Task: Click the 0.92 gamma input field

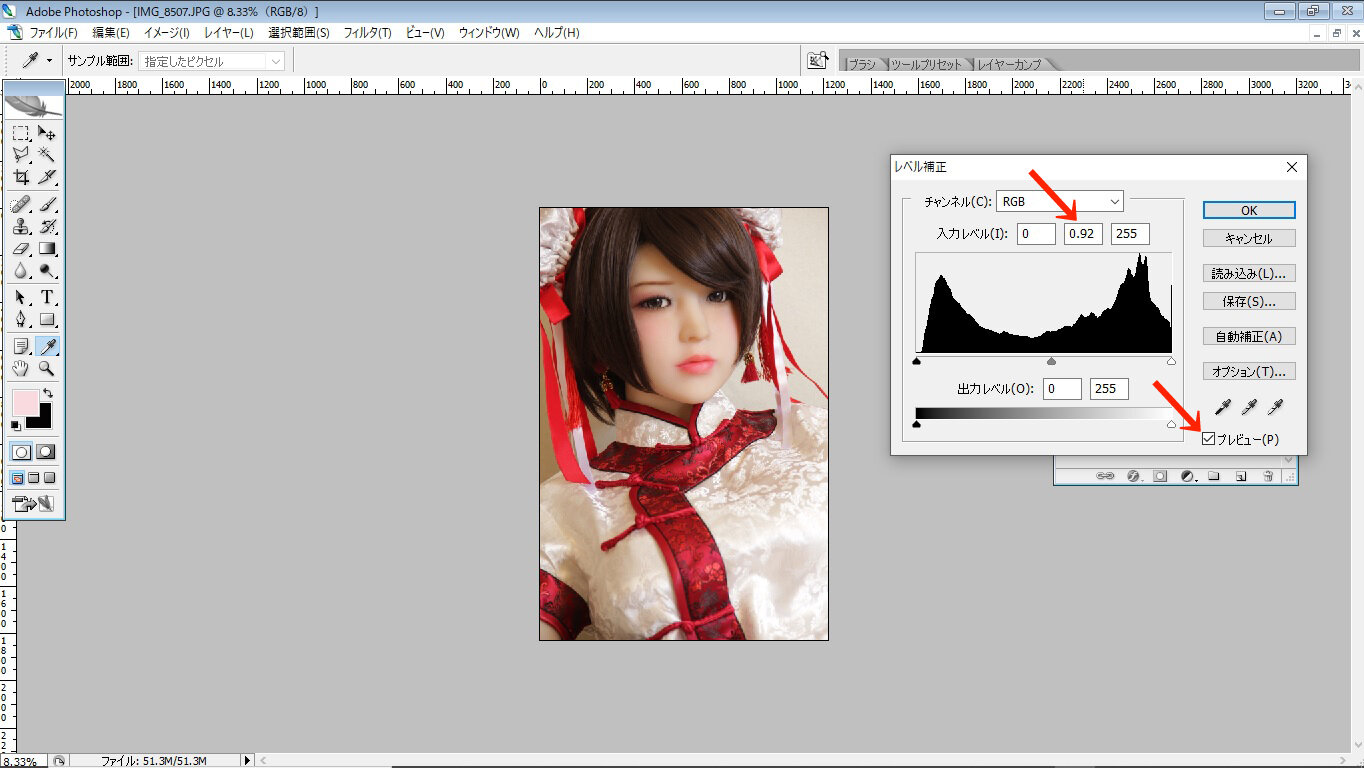Action: (x=1082, y=233)
